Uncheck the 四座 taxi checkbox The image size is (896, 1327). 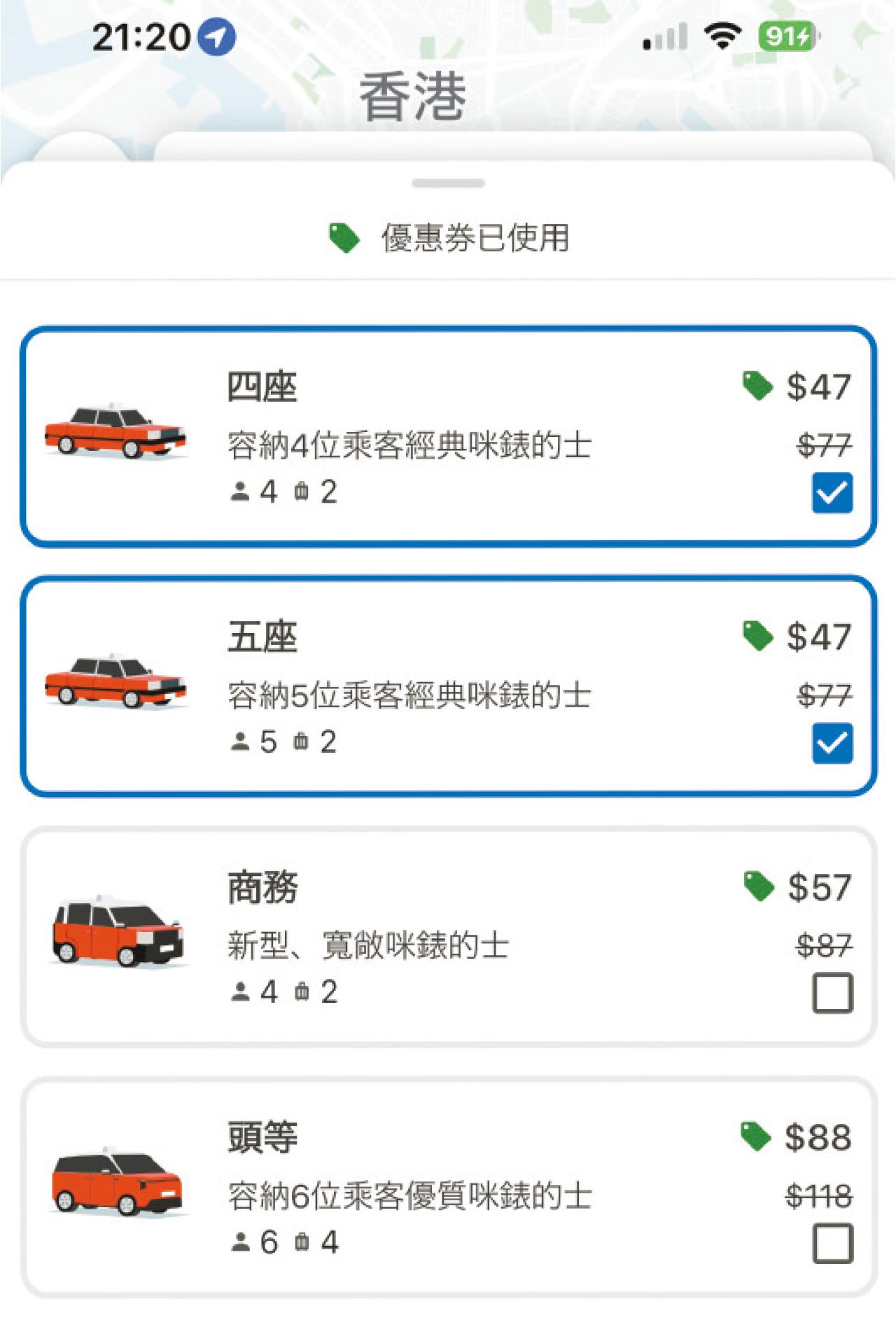coord(832,493)
